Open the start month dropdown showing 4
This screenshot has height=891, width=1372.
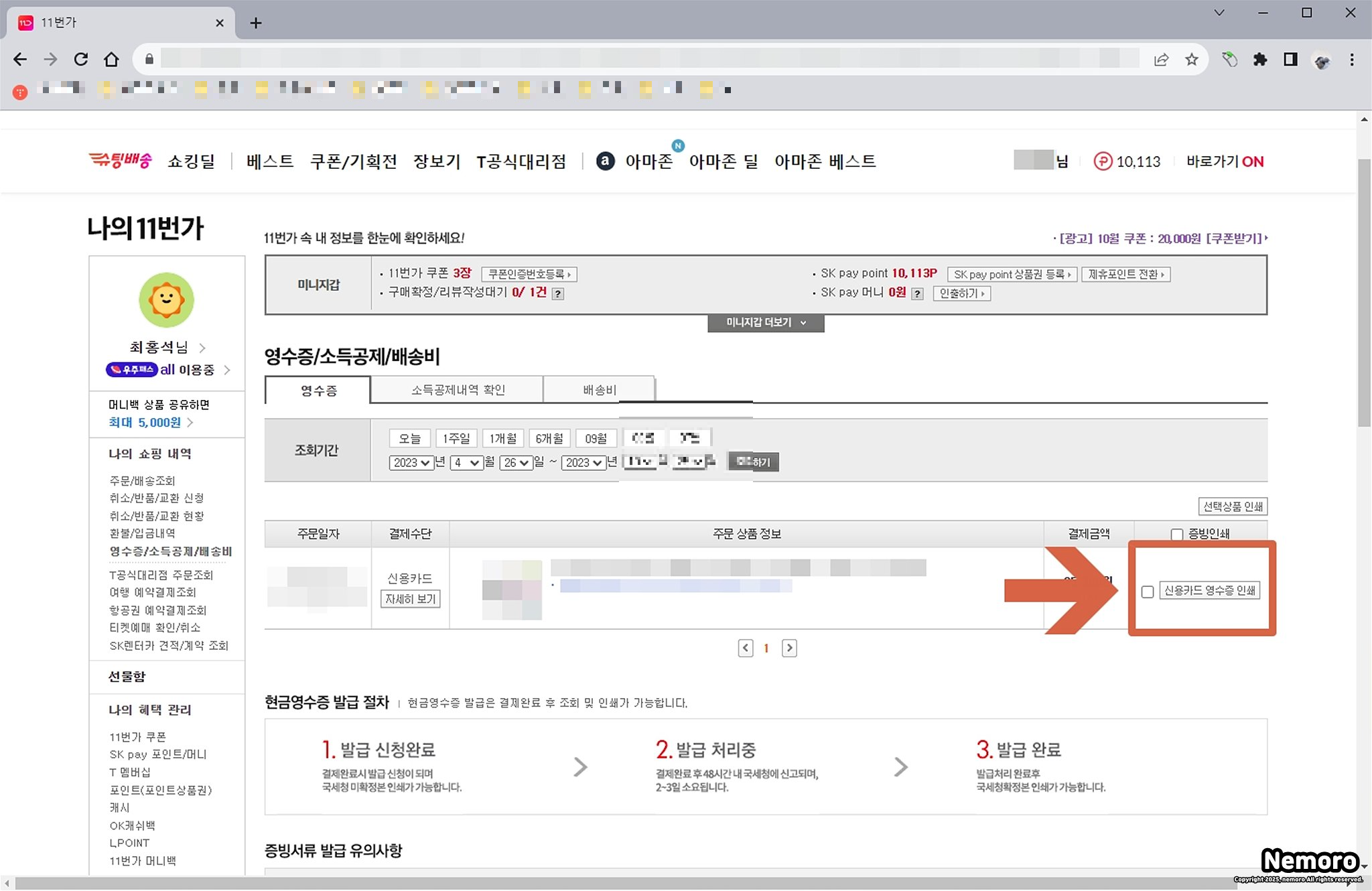[x=466, y=462]
